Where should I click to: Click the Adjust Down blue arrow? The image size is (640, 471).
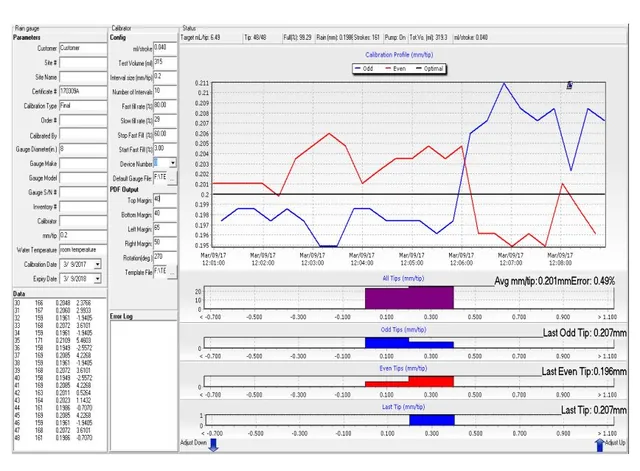(213, 445)
